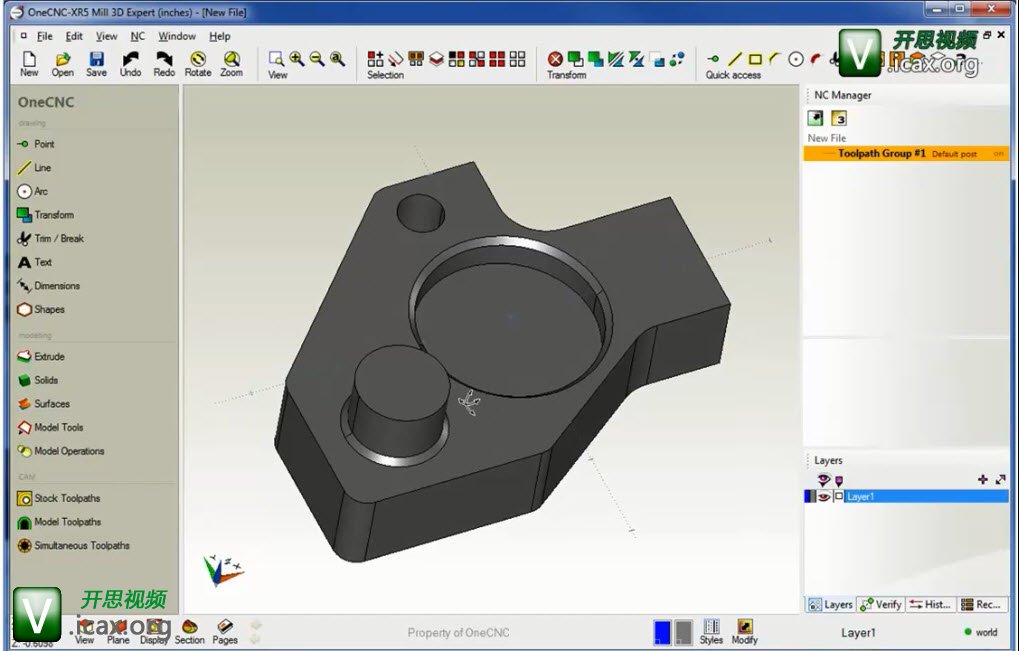Add a new layer with the plus button

983,480
